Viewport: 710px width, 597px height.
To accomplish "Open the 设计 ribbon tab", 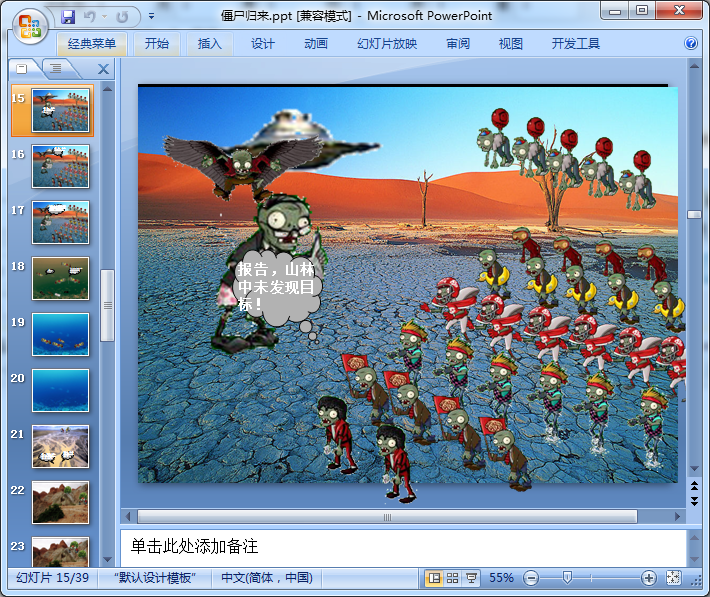I will (x=263, y=43).
